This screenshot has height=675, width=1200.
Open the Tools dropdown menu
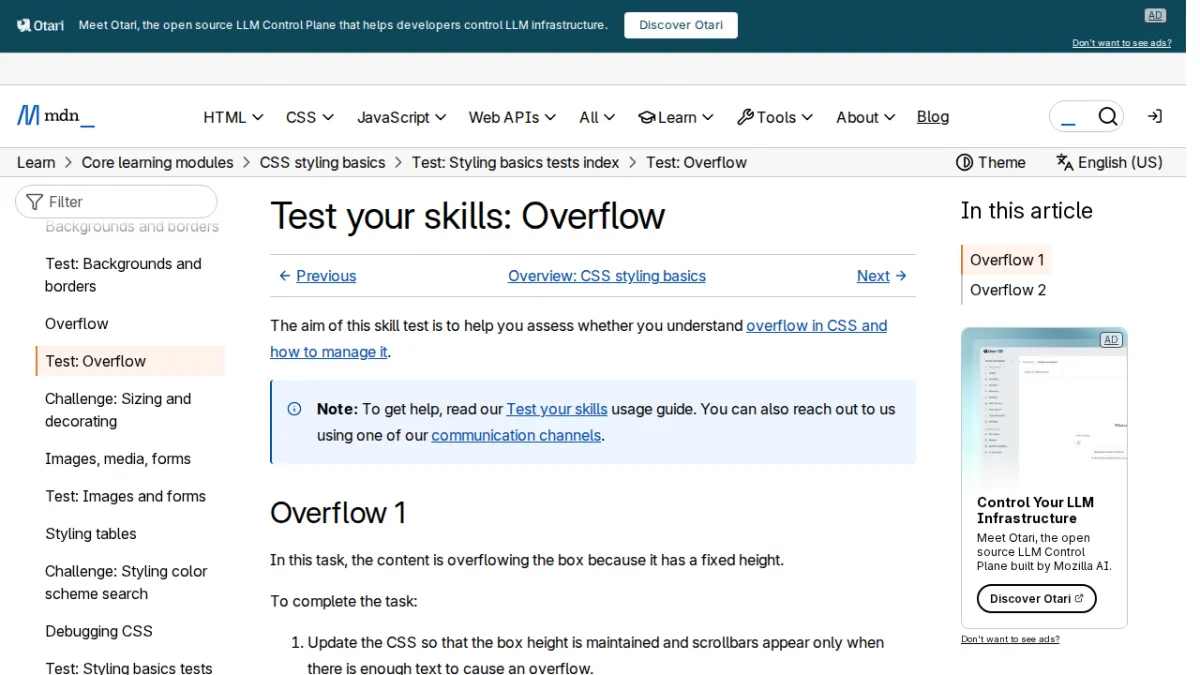click(x=775, y=117)
